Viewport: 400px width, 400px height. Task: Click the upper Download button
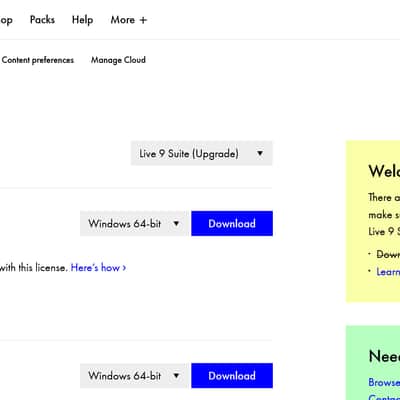[x=232, y=223]
